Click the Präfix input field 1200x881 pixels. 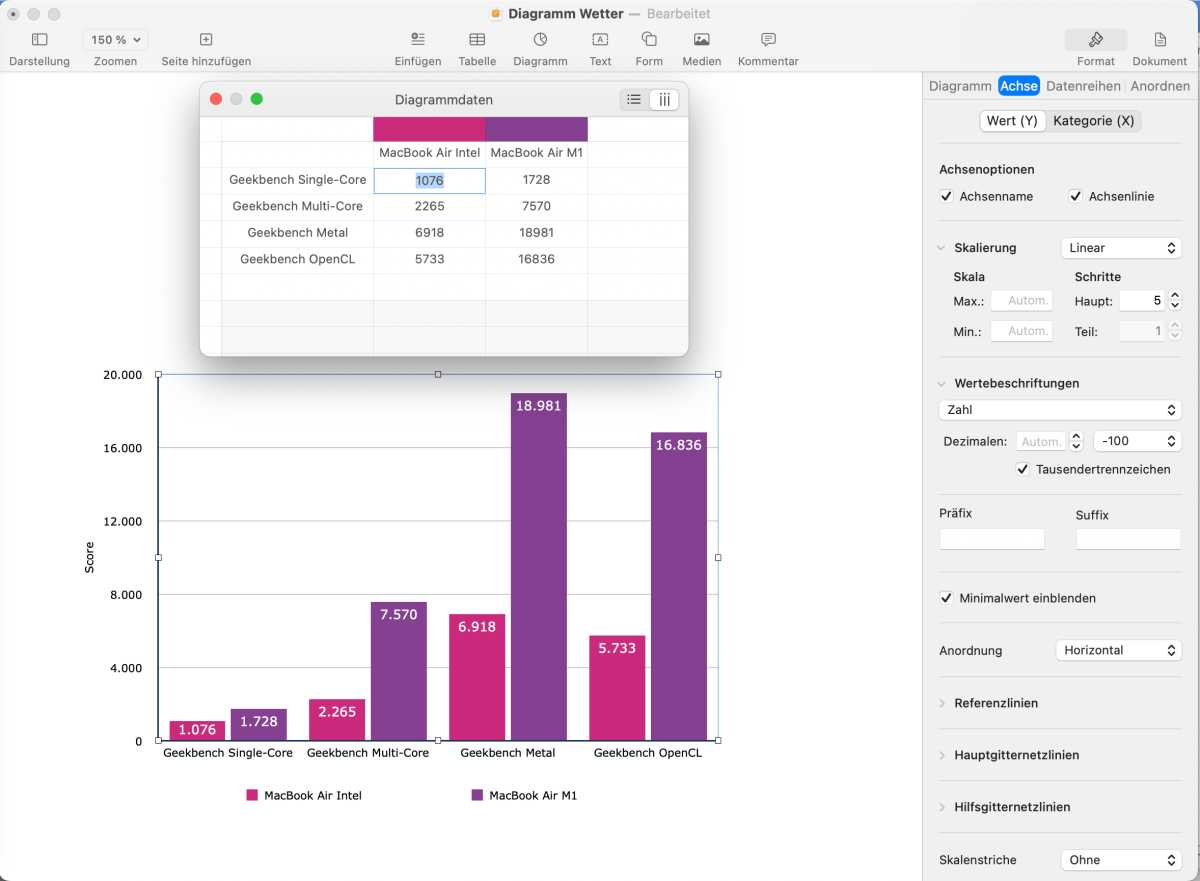click(992, 539)
